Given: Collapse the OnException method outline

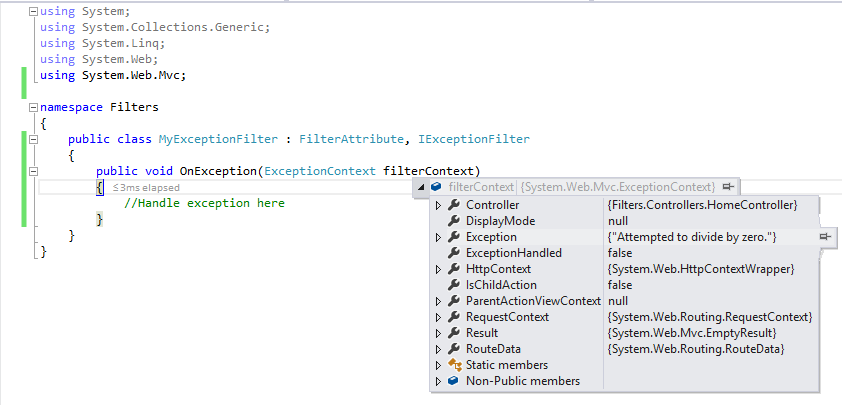Looking at the screenshot, I should 33,171.
